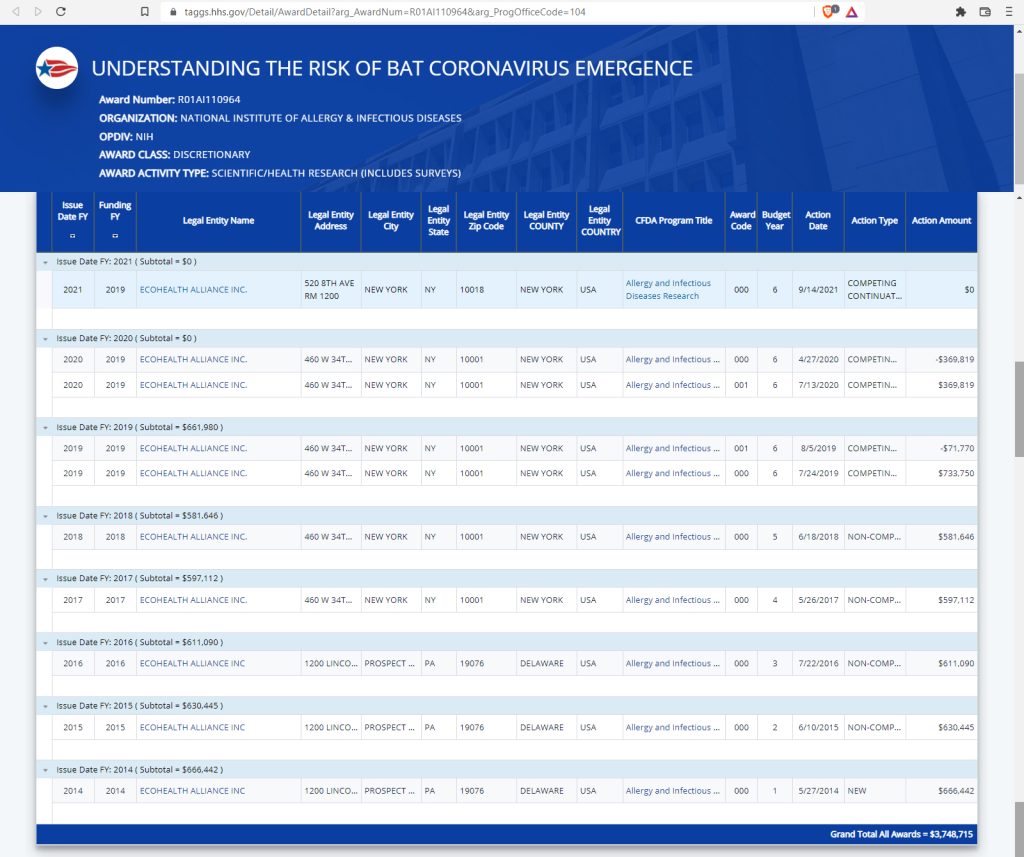
Task: Collapse the Issue Date FY: 2021 group
Action: coord(45,262)
